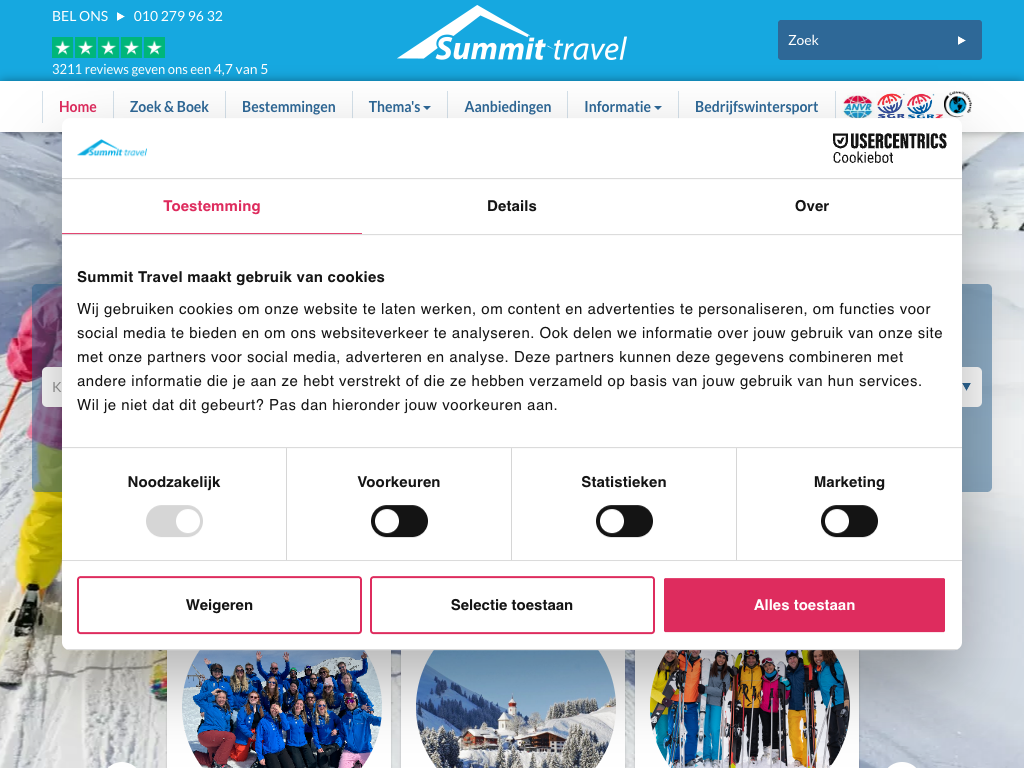Click the Summit travel header logo
The image size is (1024, 768).
click(512, 35)
